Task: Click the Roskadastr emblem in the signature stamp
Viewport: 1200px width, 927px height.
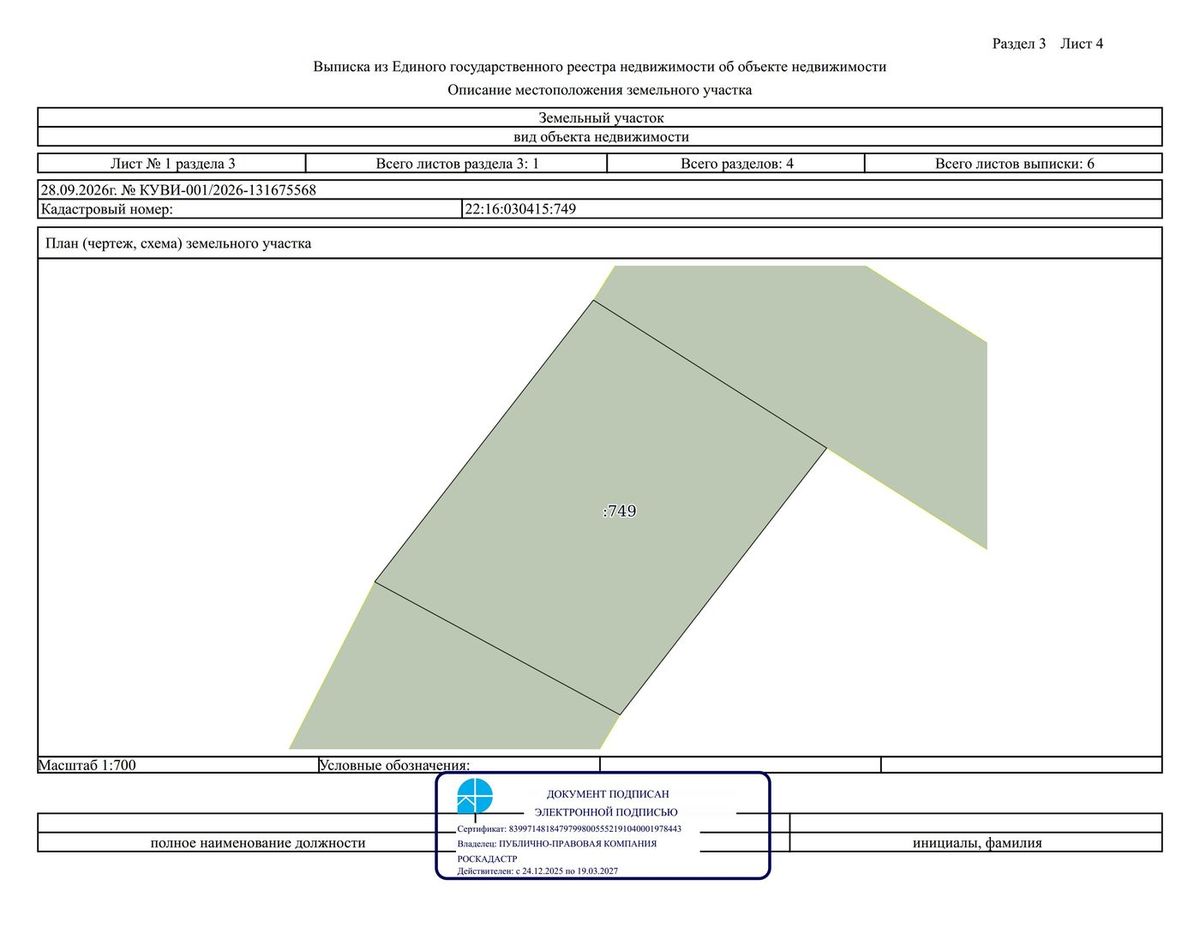Action: (475, 797)
